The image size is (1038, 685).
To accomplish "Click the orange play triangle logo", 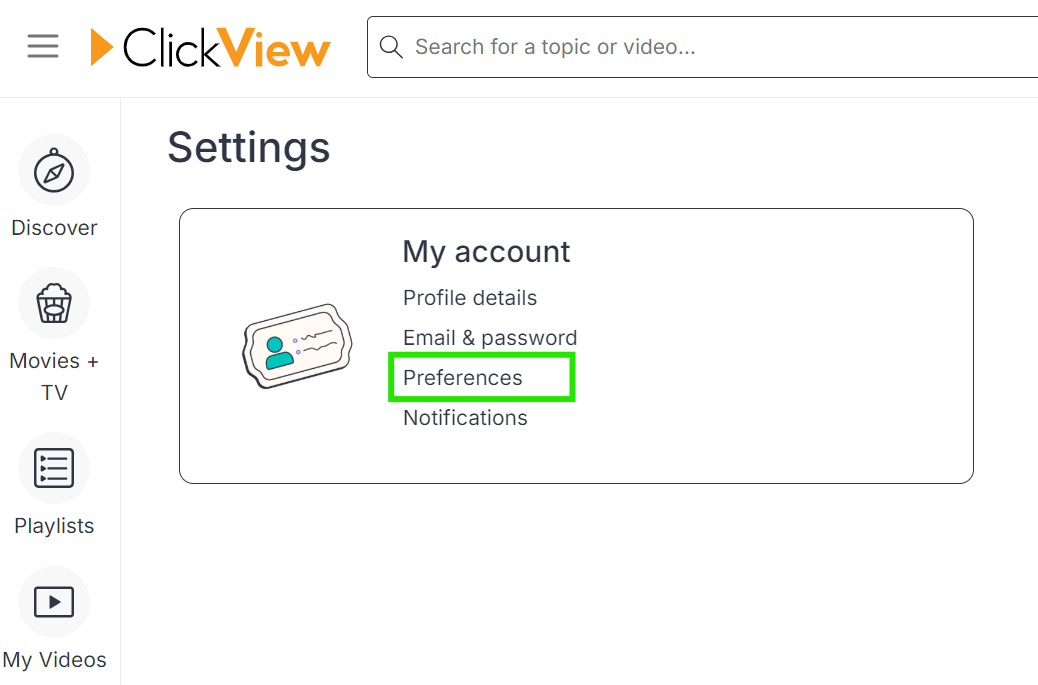I will pyautogui.click(x=101, y=47).
